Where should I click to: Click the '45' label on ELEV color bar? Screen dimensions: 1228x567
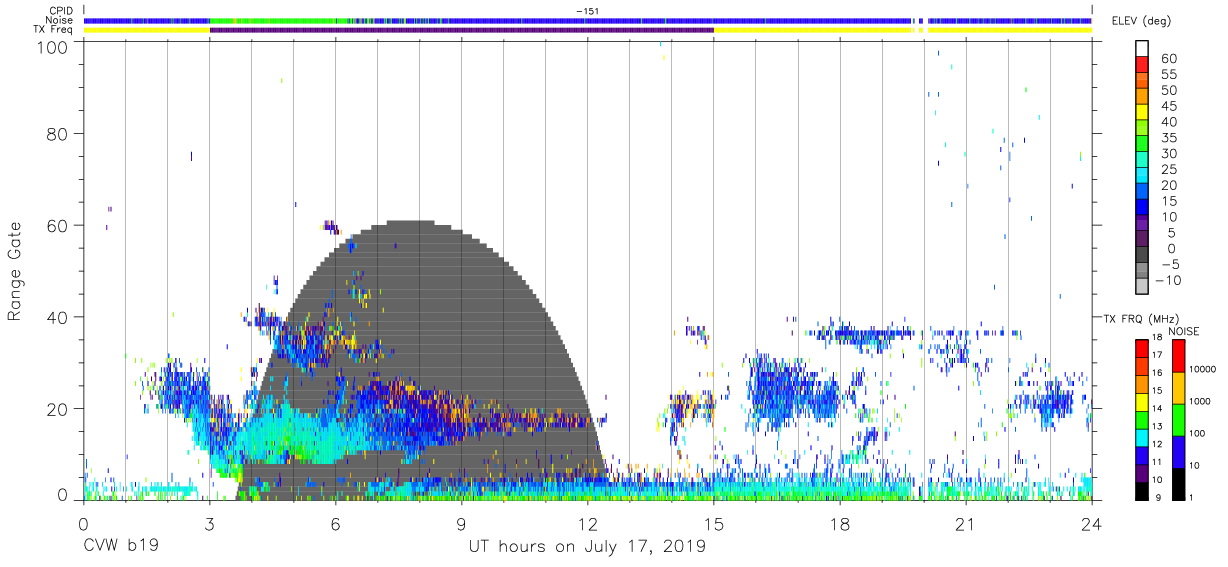[1168, 106]
